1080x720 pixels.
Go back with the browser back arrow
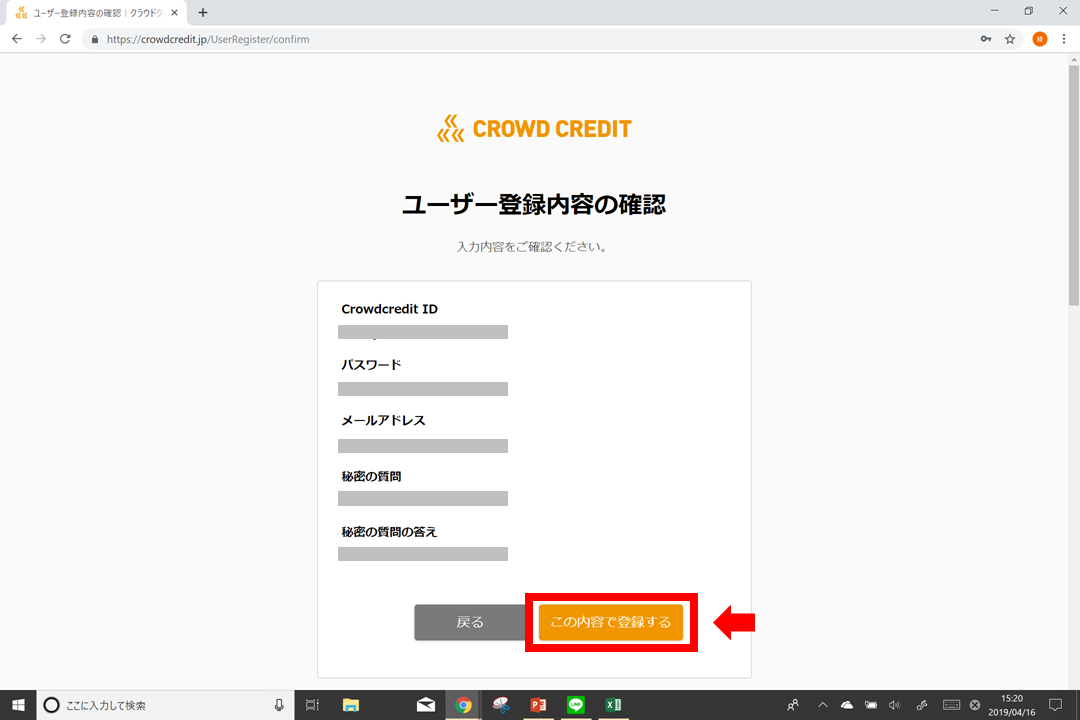click(x=17, y=39)
